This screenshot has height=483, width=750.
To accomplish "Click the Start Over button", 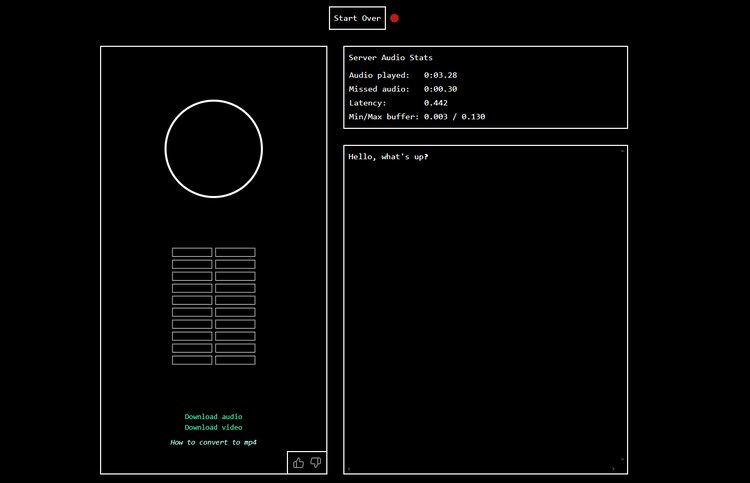I will tap(357, 18).
